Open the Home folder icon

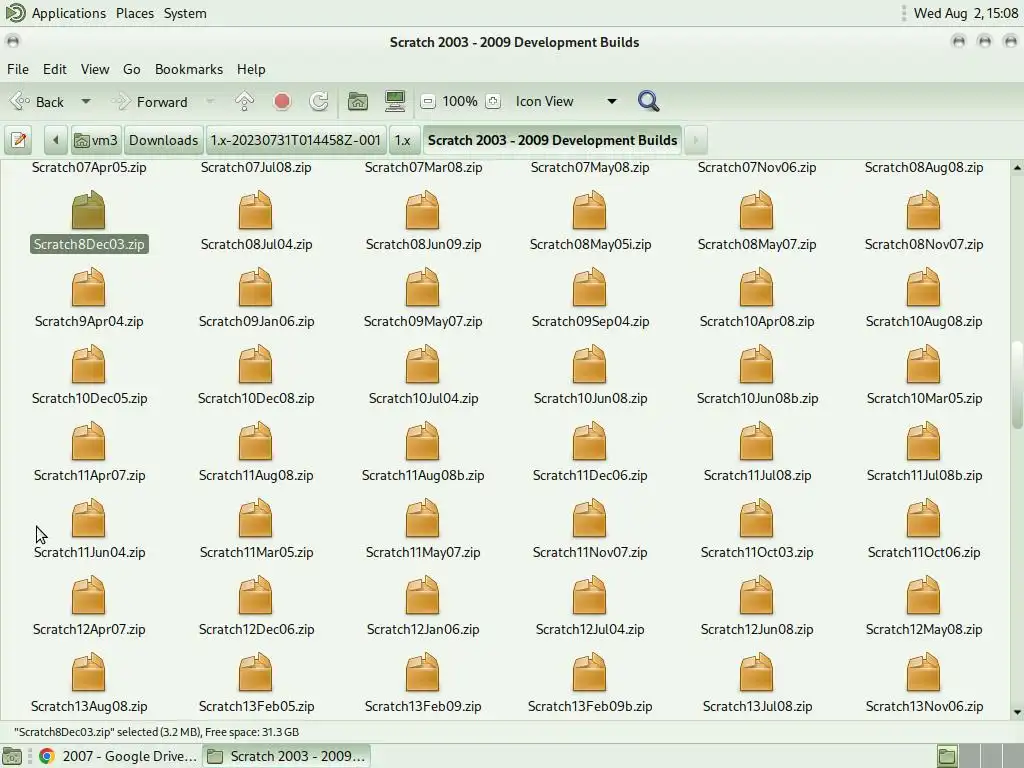point(358,101)
